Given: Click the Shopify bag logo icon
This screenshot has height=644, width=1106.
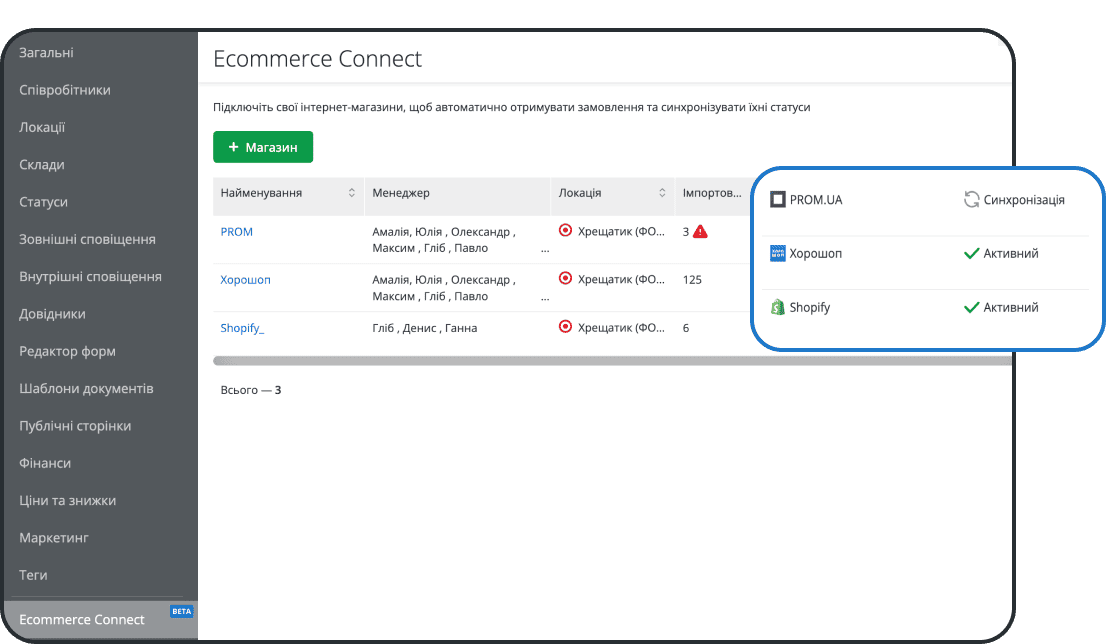Looking at the screenshot, I should click(x=777, y=308).
